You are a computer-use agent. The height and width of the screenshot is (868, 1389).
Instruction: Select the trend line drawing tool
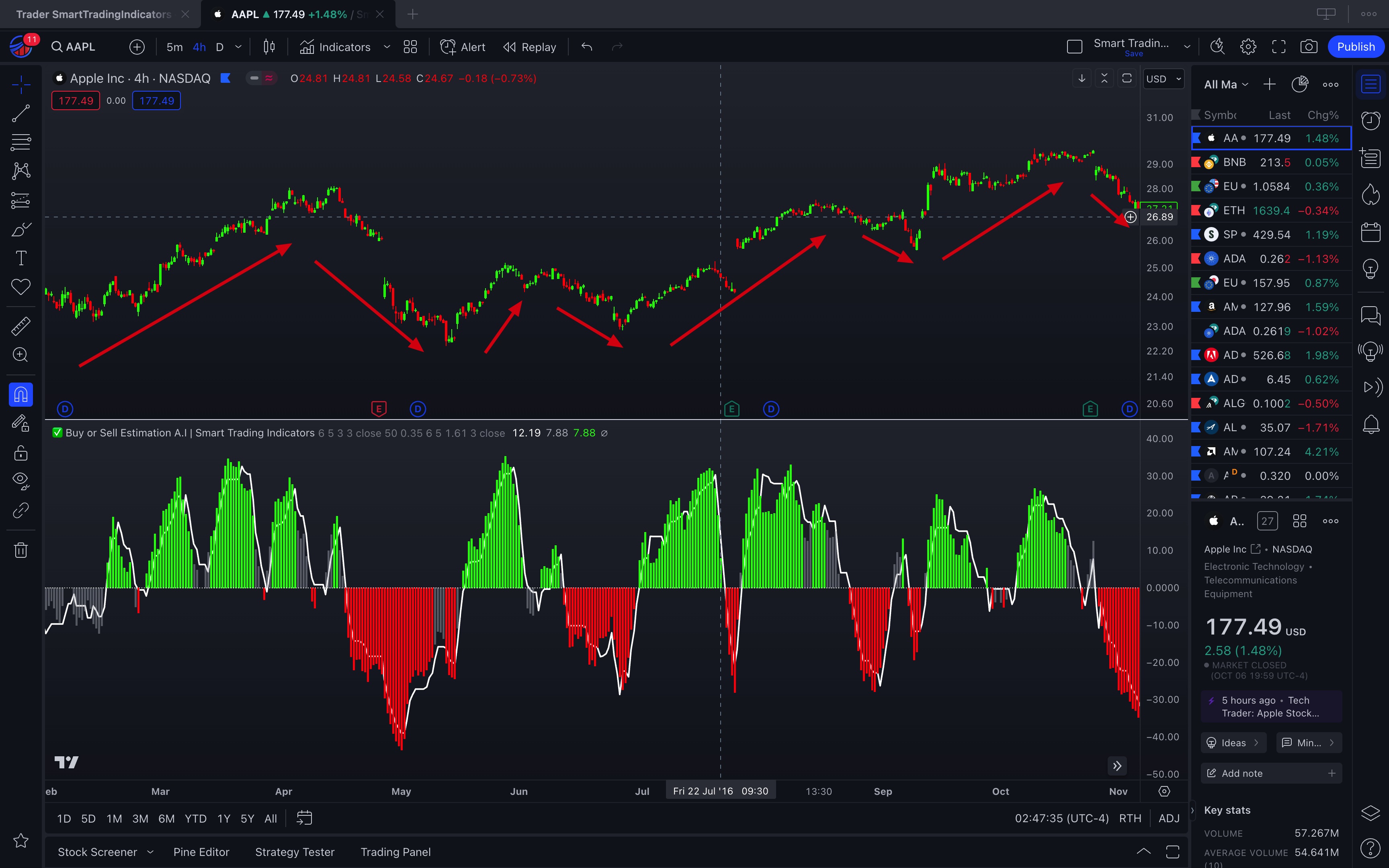[x=20, y=114]
